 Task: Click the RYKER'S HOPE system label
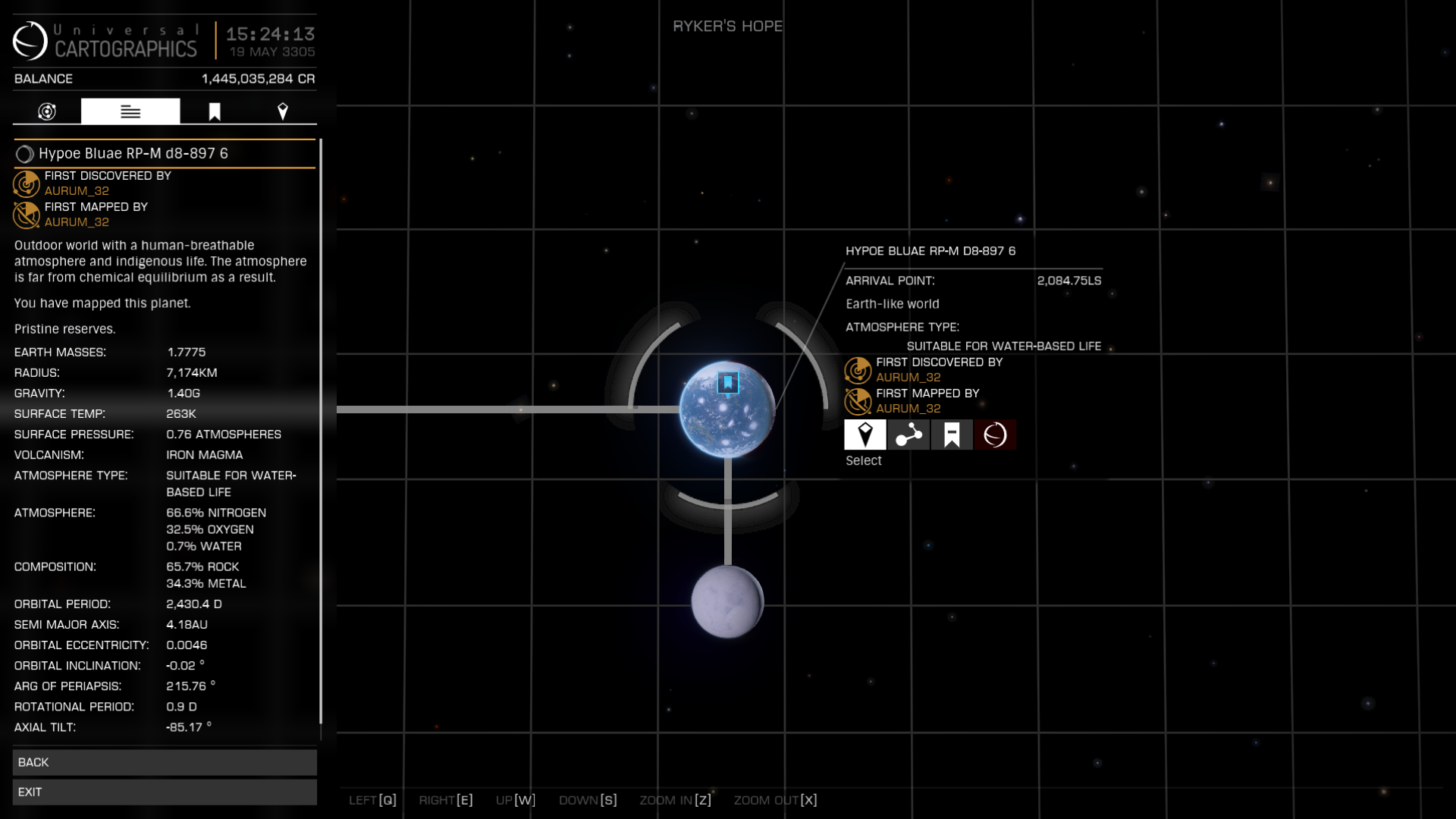click(728, 26)
